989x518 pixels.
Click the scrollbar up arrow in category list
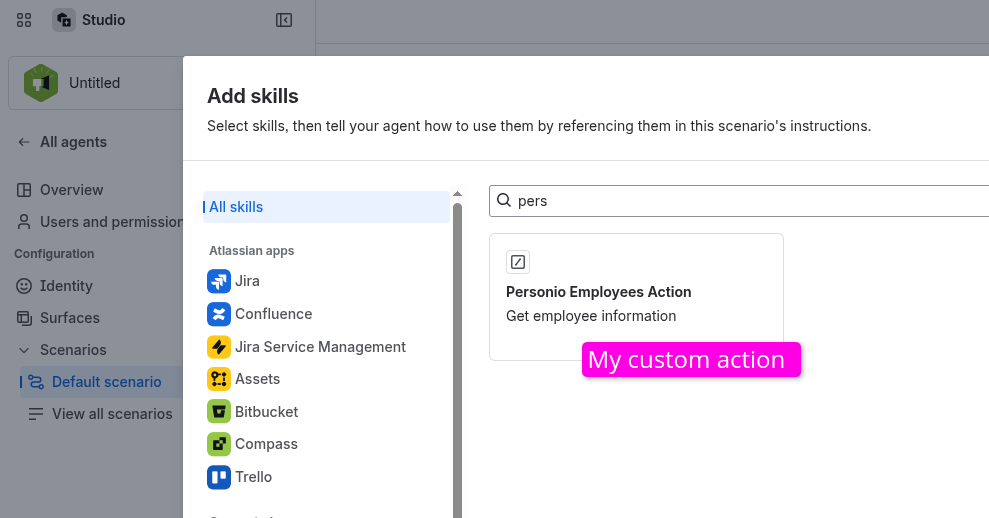[457, 194]
